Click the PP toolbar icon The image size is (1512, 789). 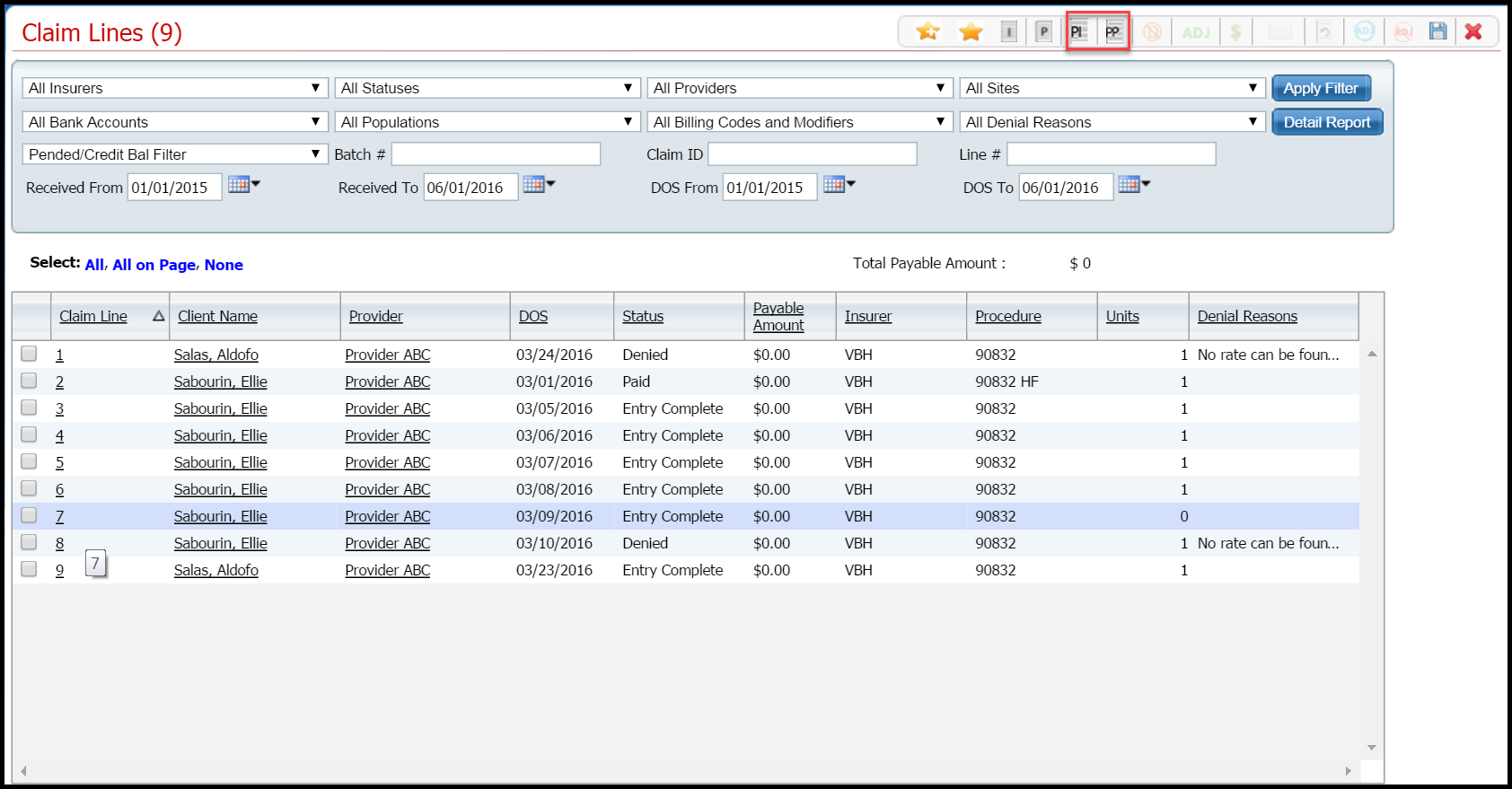(1113, 32)
